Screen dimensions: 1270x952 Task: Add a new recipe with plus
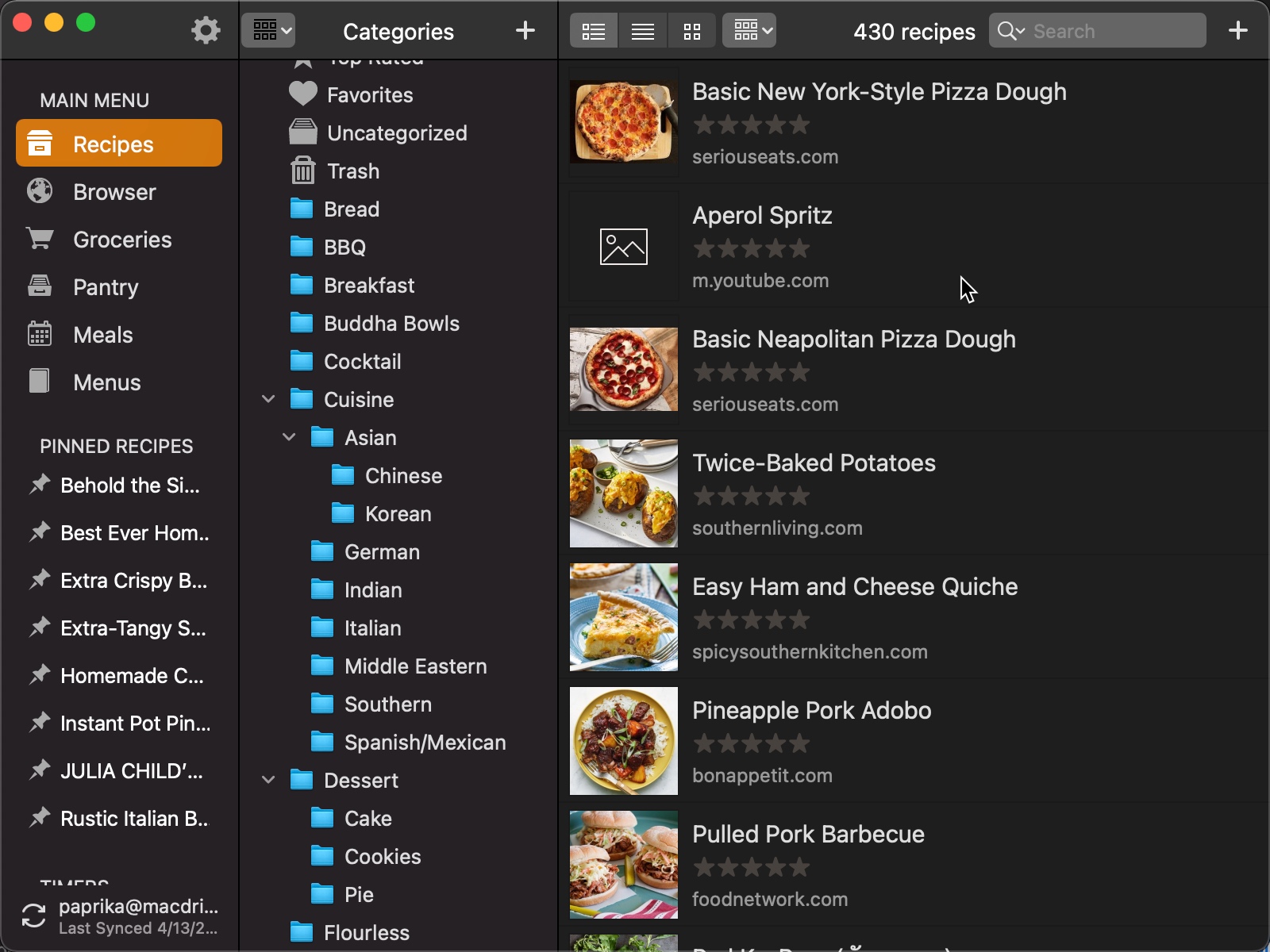1237,31
